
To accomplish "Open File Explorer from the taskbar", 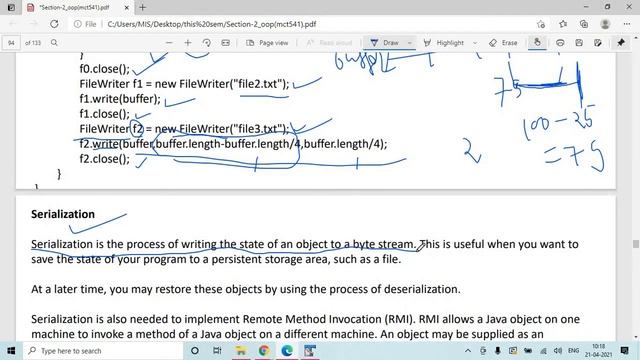I will 241,351.
